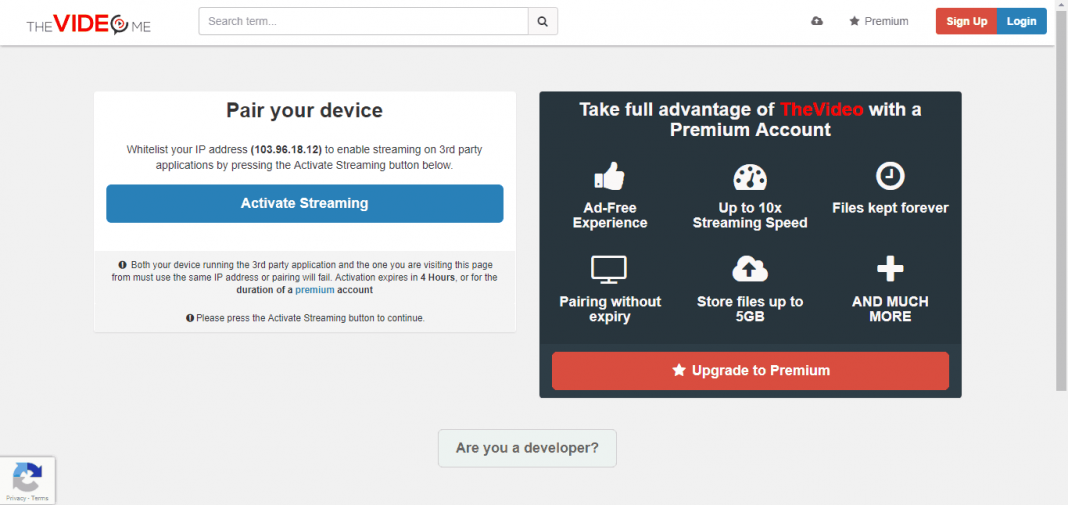This screenshot has width=1068, height=505.
Task: Follow the premium link in activation note
Action: (314, 290)
